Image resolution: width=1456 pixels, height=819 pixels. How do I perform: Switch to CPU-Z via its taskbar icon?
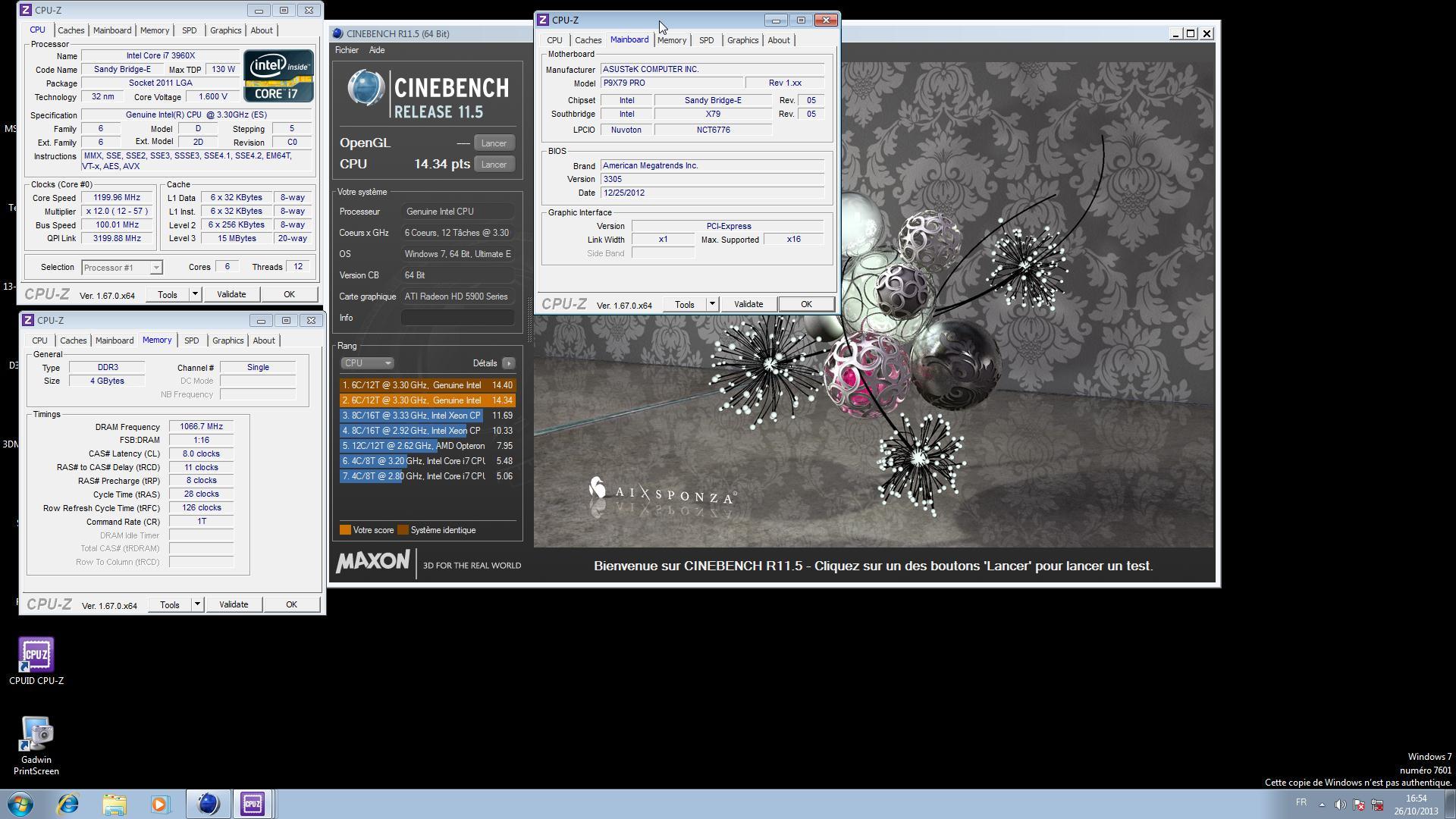pos(253,804)
